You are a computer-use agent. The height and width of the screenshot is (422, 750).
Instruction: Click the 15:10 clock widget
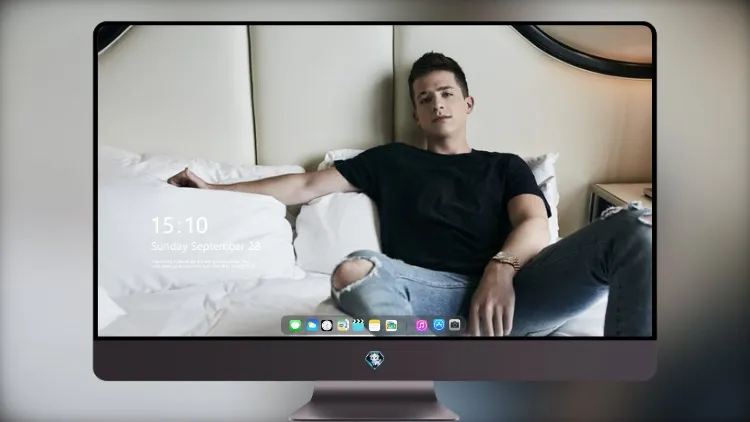point(179,225)
